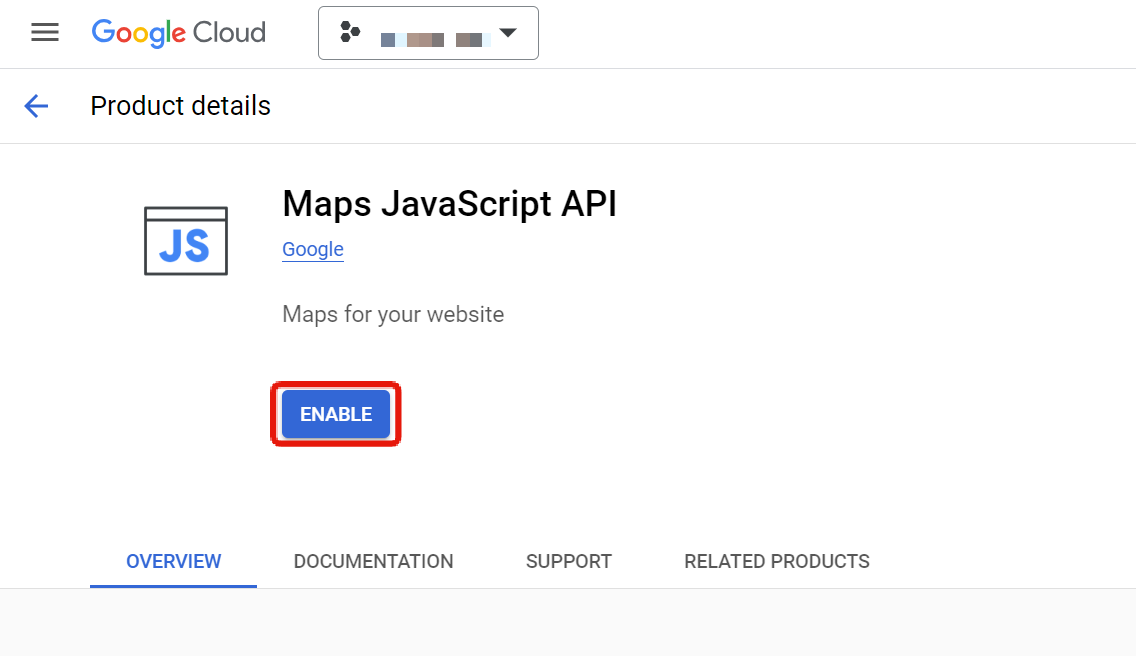Open the Google publisher link

coord(312,248)
